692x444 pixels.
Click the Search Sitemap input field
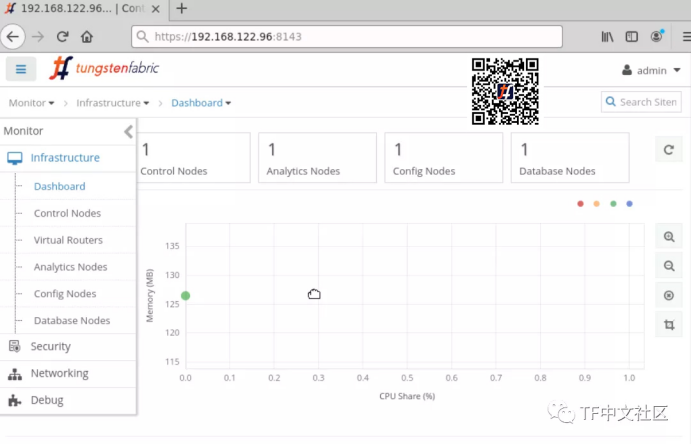641,102
